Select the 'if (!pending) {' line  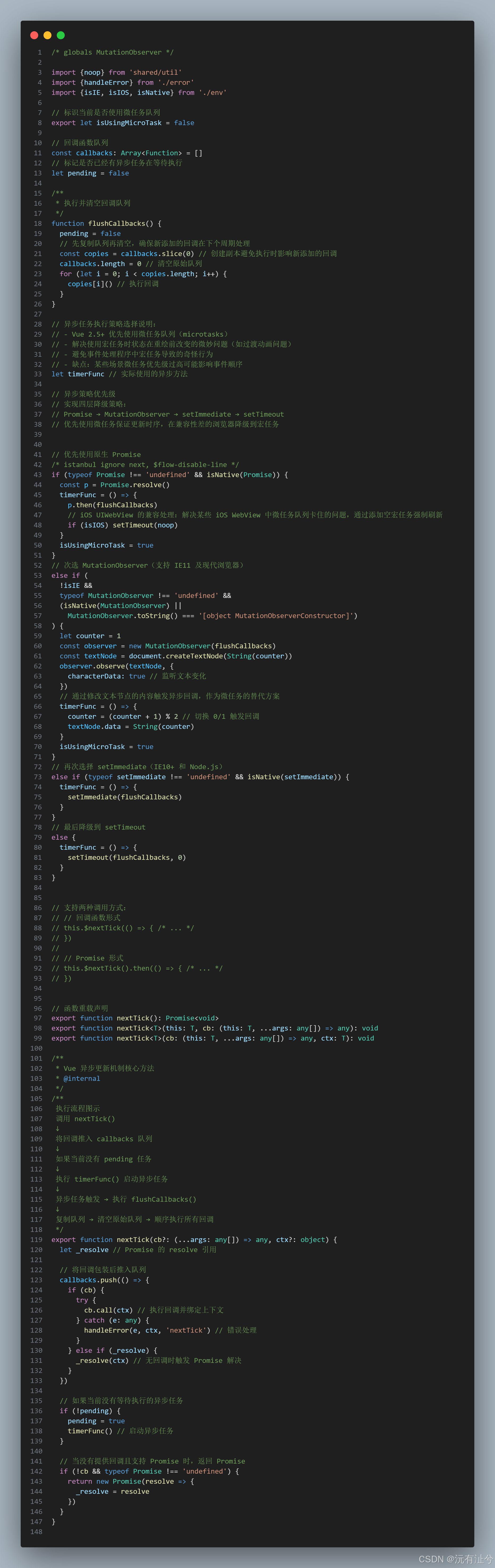[x=90, y=1411]
